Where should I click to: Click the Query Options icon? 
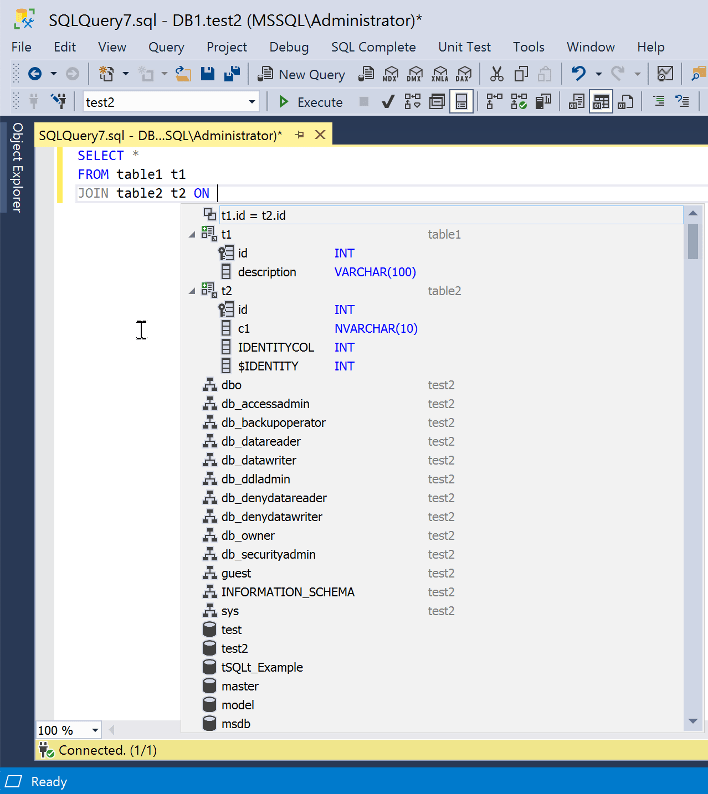tap(437, 102)
